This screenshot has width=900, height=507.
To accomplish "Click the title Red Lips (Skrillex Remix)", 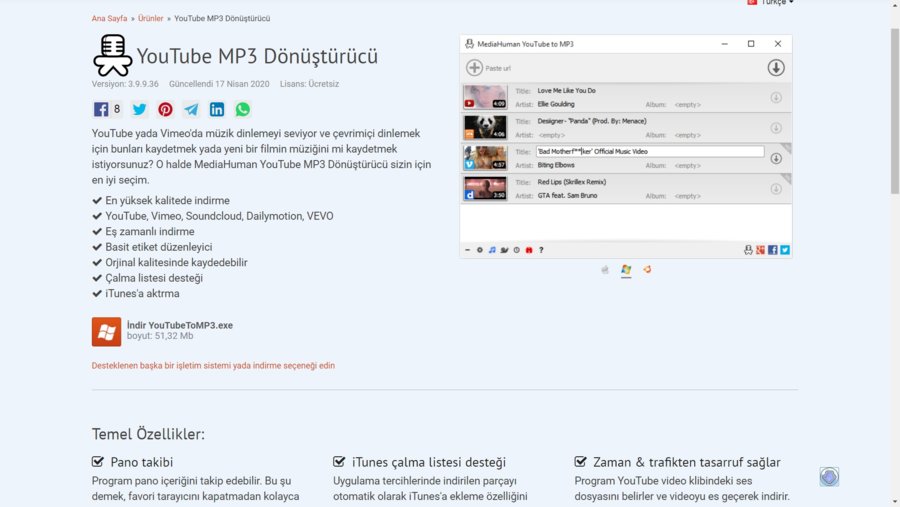I will [x=572, y=182].
